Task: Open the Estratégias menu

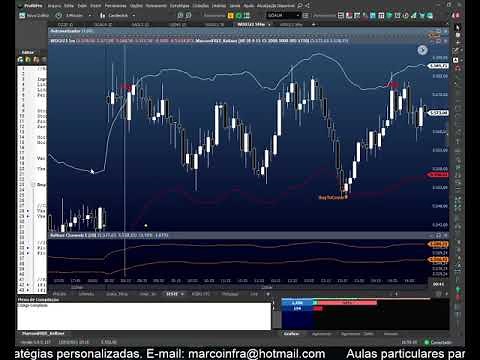Action: (x=179, y=6)
